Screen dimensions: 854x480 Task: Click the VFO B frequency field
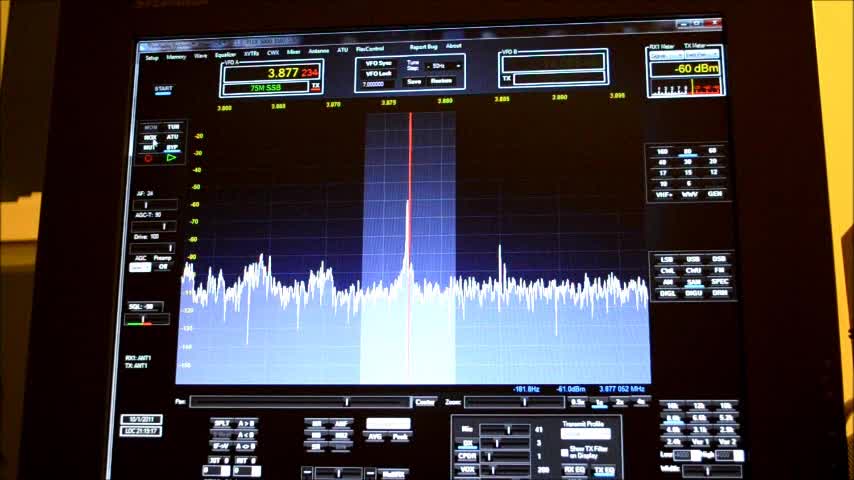click(553, 63)
